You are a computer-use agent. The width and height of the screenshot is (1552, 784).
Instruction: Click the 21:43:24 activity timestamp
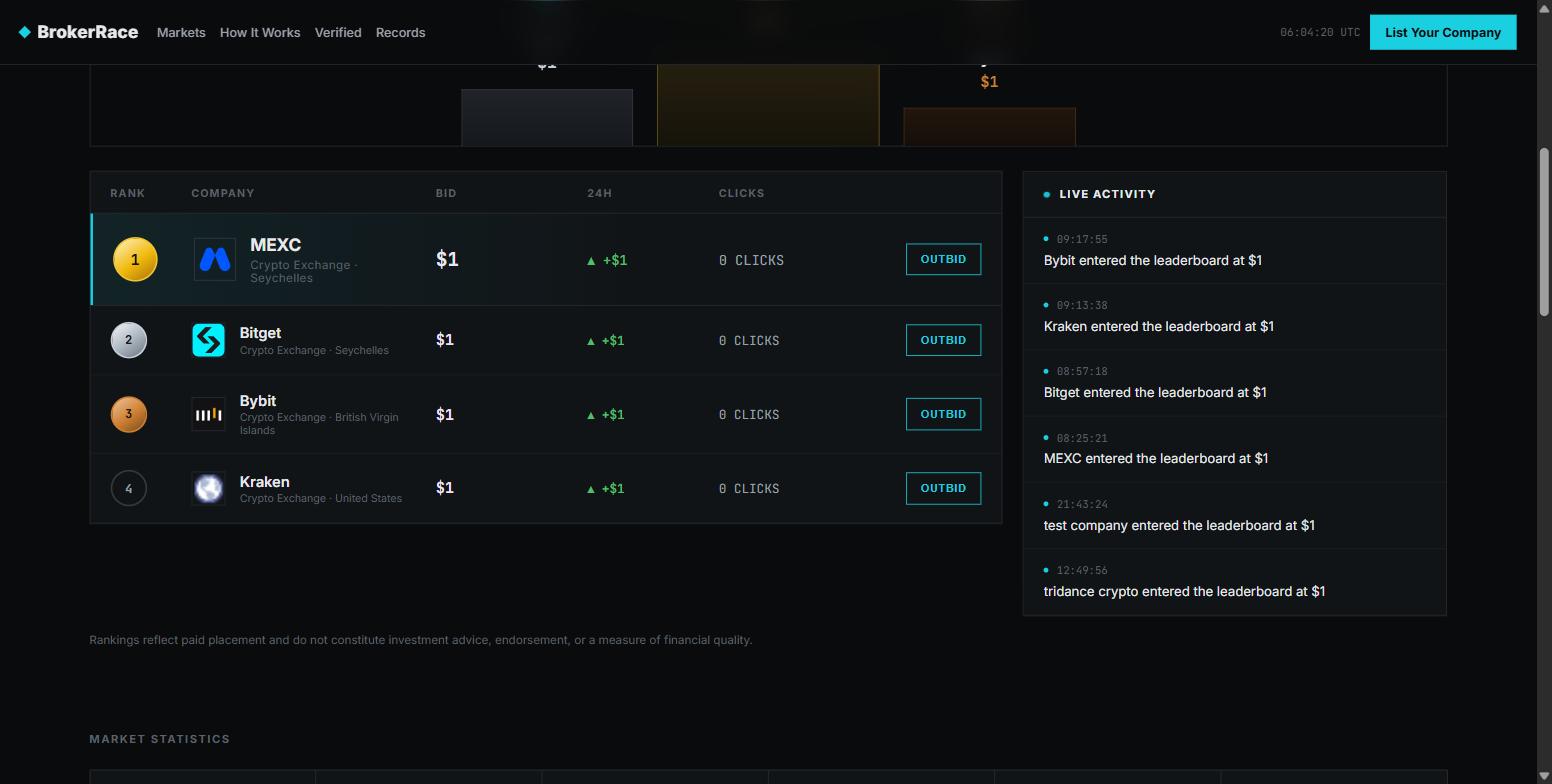click(x=1082, y=504)
